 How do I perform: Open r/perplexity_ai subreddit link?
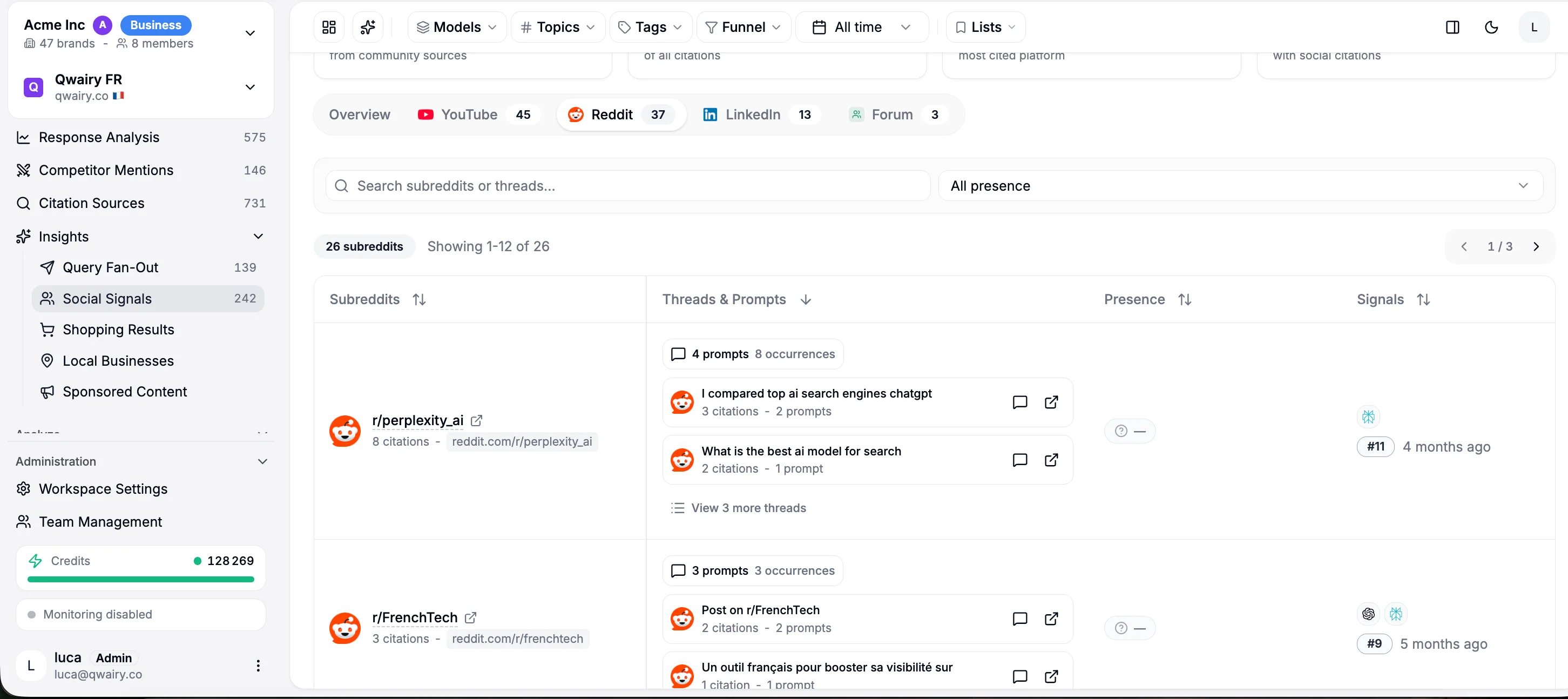click(x=417, y=421)
